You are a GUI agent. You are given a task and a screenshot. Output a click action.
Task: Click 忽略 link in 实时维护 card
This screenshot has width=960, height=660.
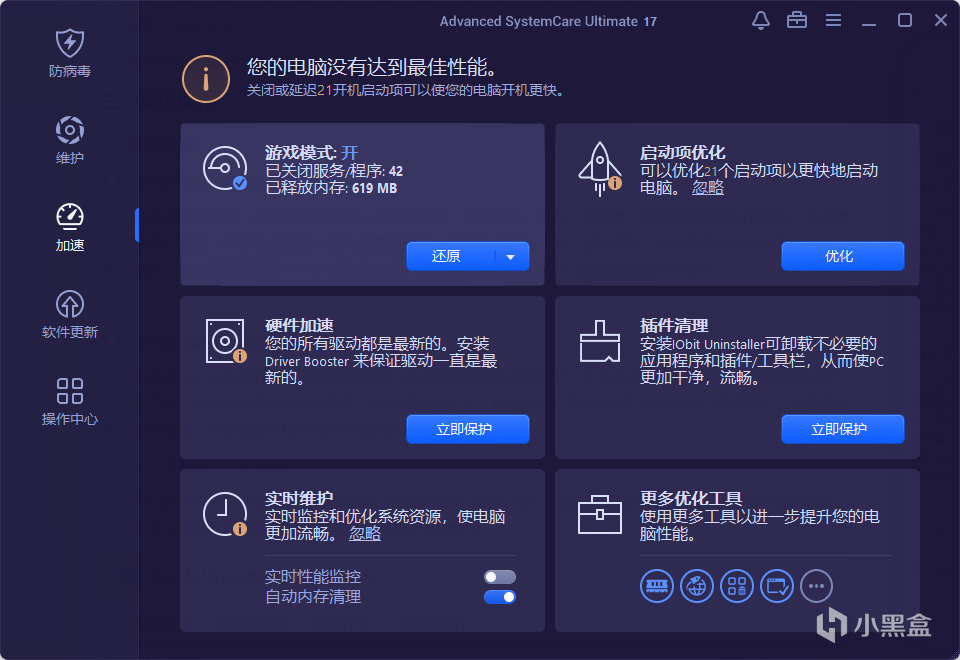pyautogui.click(x=365, y=534)
